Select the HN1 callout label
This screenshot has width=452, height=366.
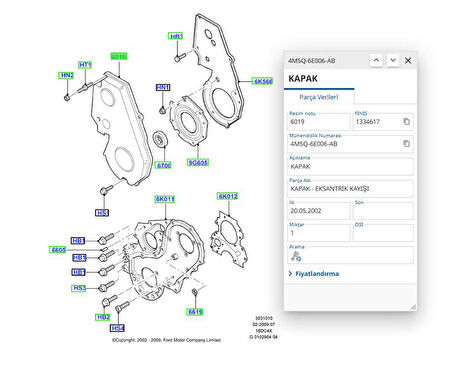coord(163,87)
